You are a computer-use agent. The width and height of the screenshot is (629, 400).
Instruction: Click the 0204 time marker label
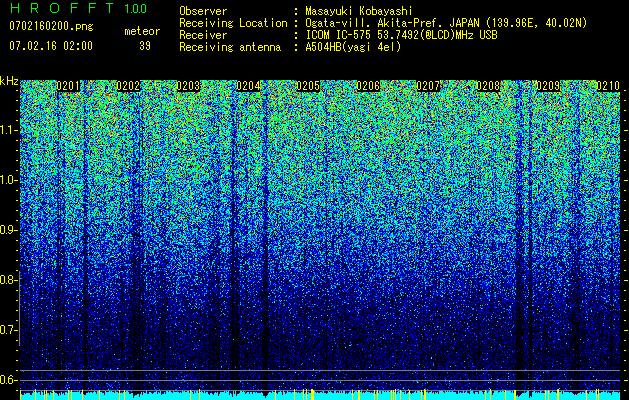pos(248,86)
